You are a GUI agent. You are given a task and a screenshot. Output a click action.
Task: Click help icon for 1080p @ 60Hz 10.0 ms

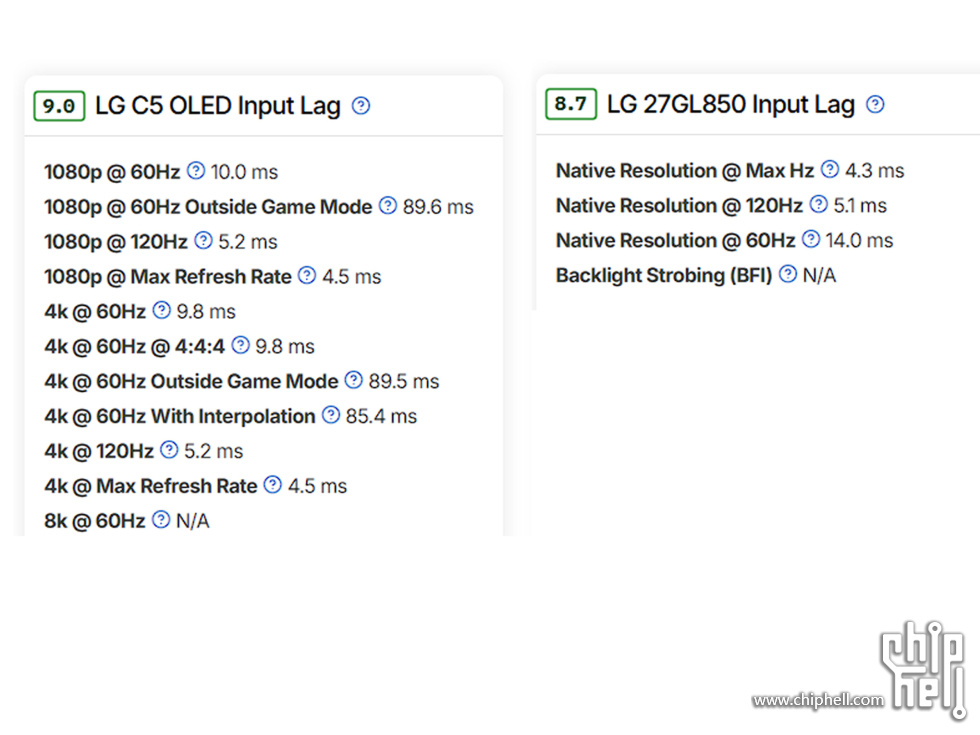point(196,171)
